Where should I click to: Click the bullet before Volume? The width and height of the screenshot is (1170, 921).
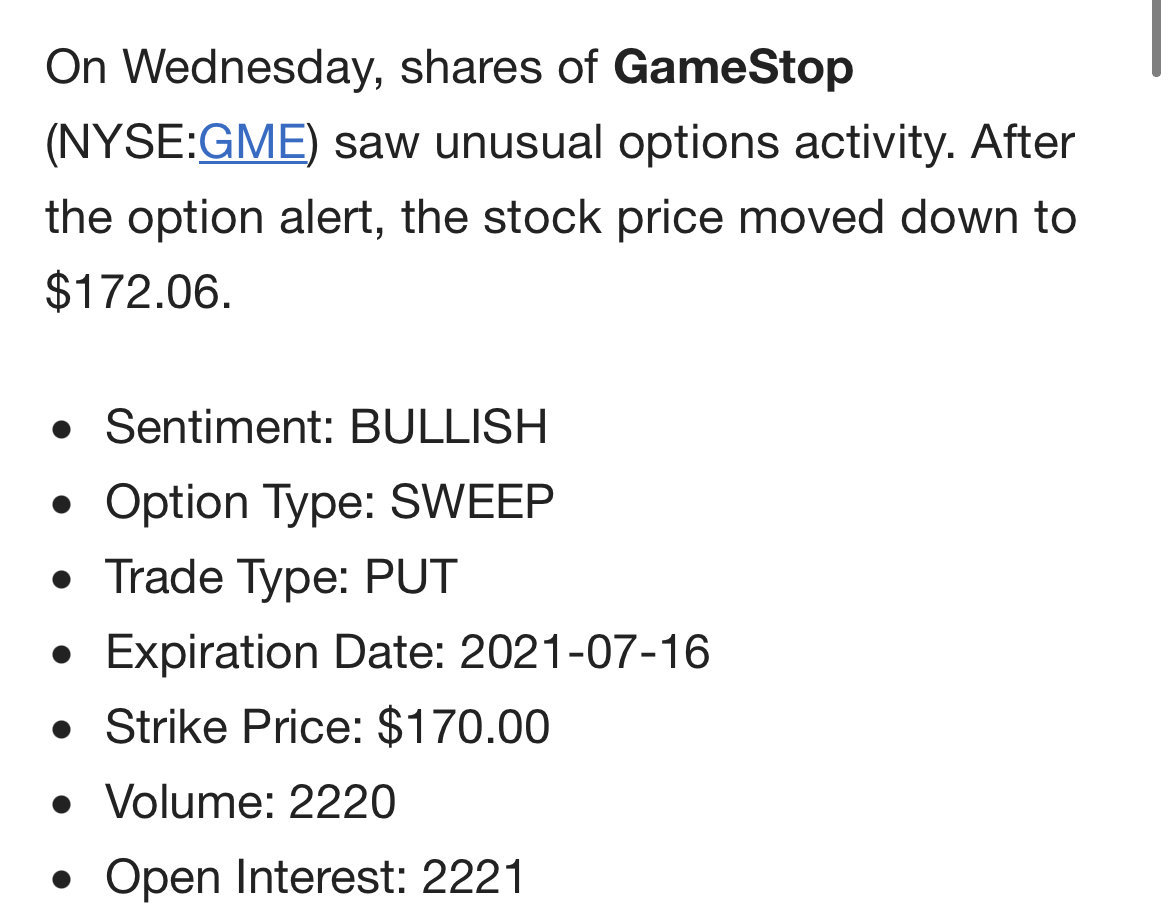pos(62,804)
